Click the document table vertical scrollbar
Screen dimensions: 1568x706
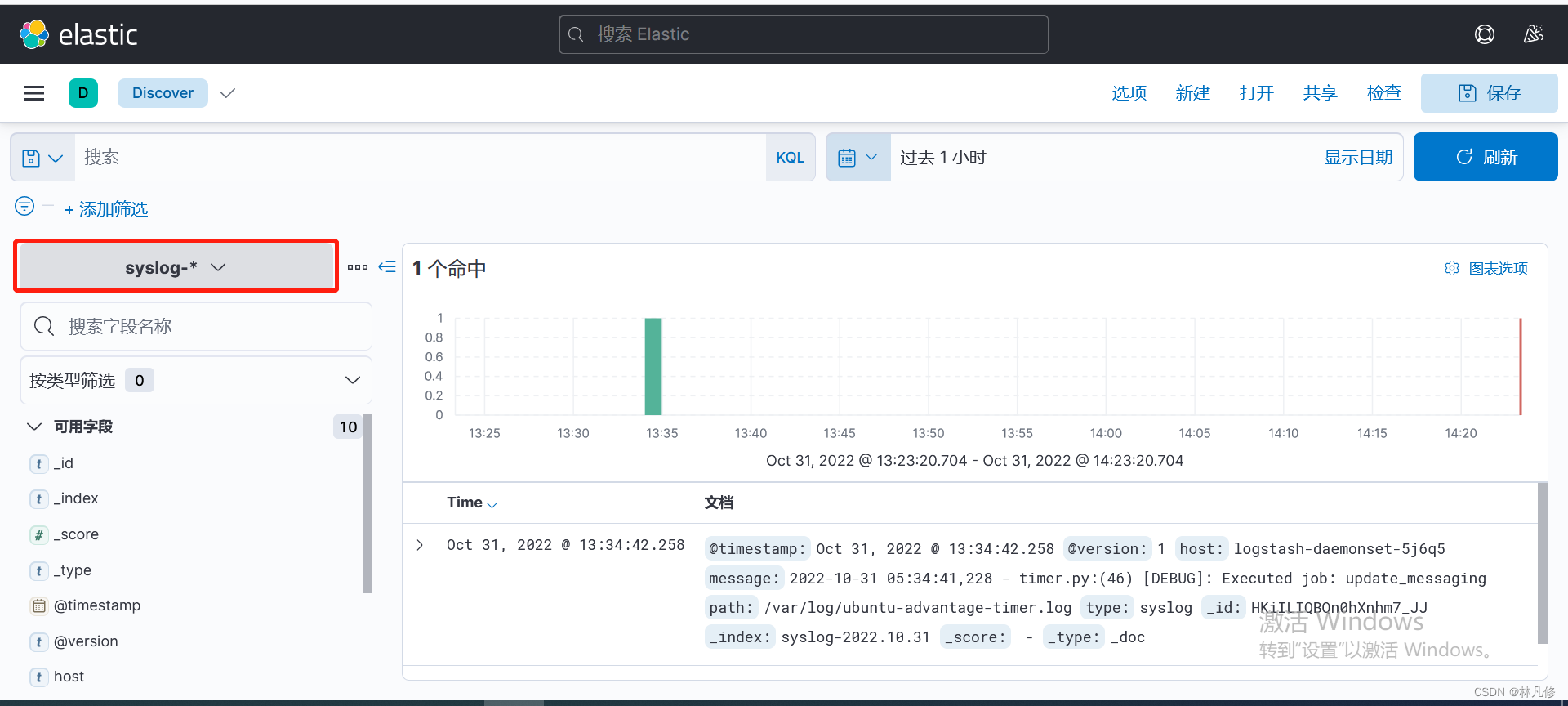point(1543,563)
